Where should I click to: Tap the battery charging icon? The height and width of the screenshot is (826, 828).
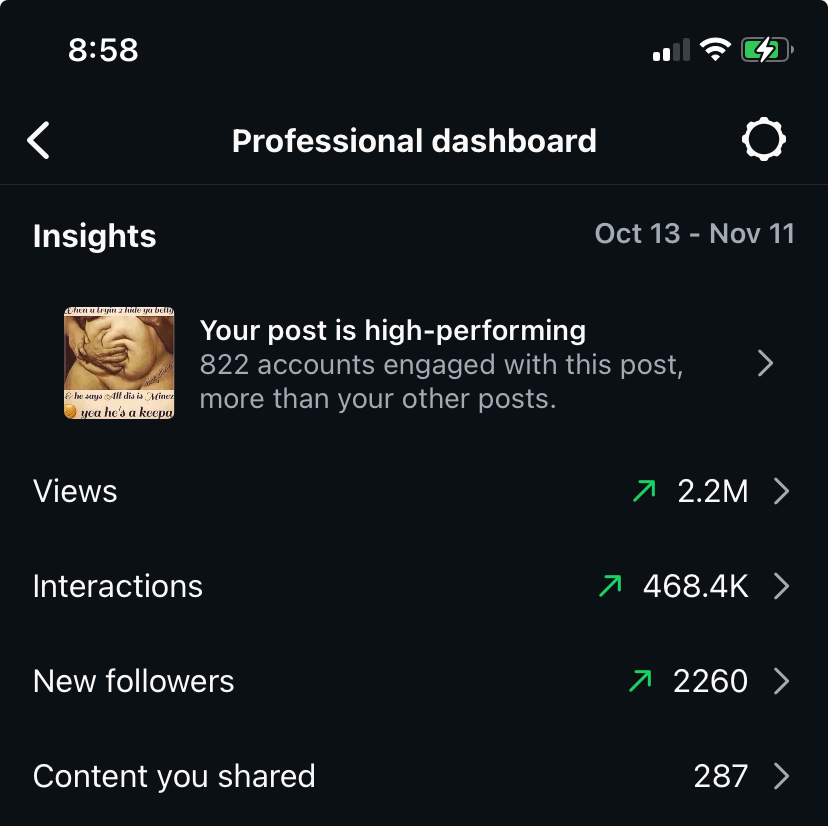click(767, 50)
